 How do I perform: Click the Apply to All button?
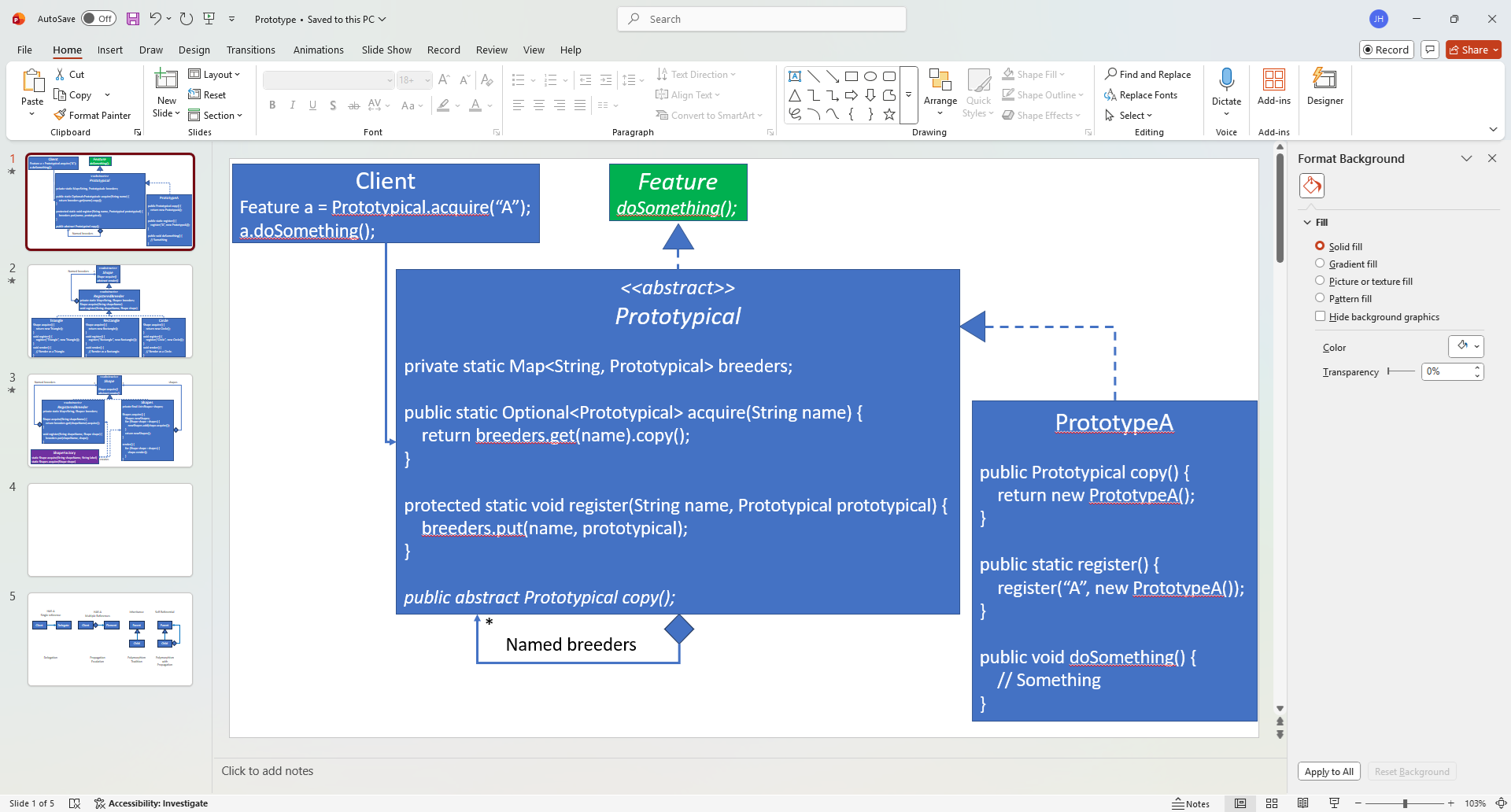point(1328,771)
